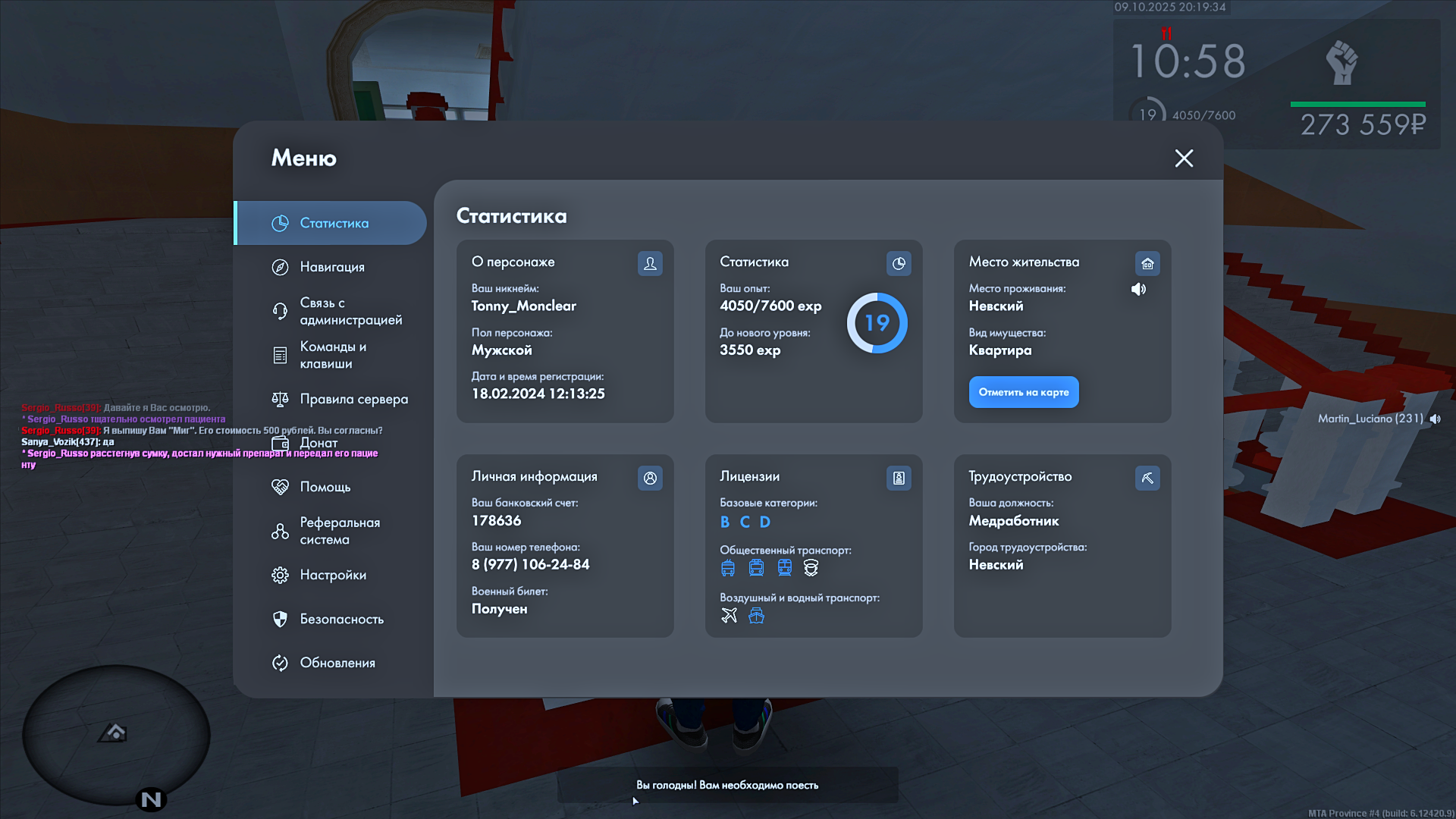
Task: Click the level 19 progress ring
Action: 877,323
